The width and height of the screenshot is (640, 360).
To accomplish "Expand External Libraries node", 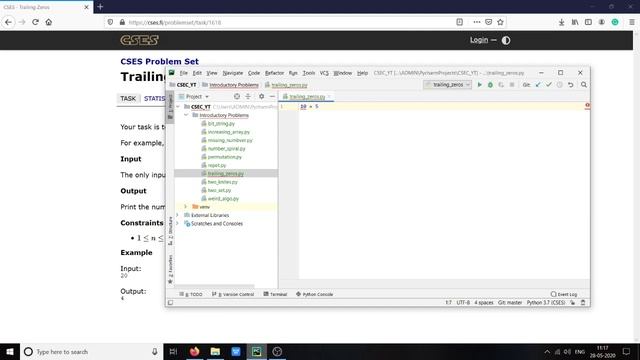I will pyautogui.click(x=178, y=215).
